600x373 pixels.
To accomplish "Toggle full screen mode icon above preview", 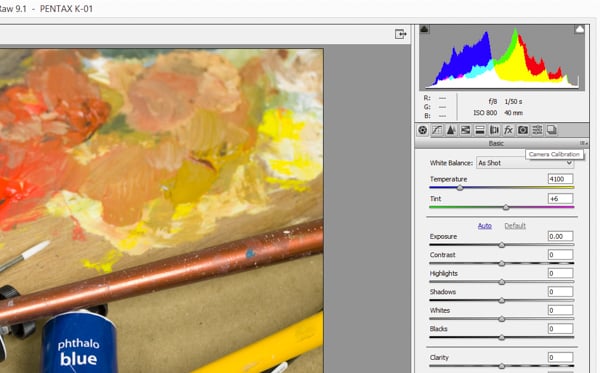I will (400, 34).
